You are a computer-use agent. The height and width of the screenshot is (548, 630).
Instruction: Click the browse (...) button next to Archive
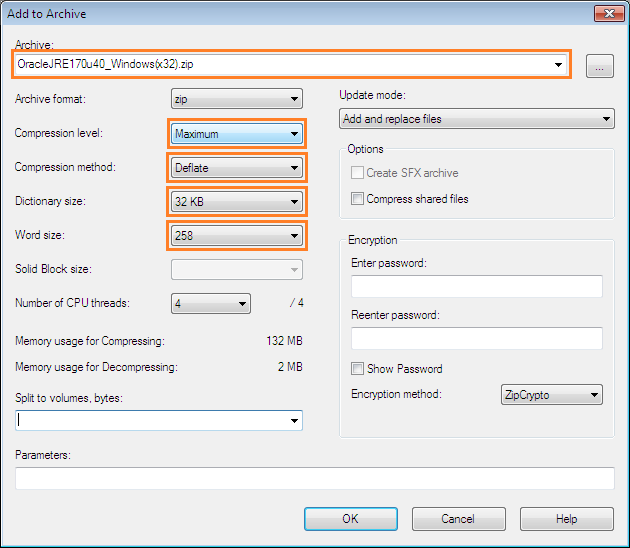pos(599,65)
